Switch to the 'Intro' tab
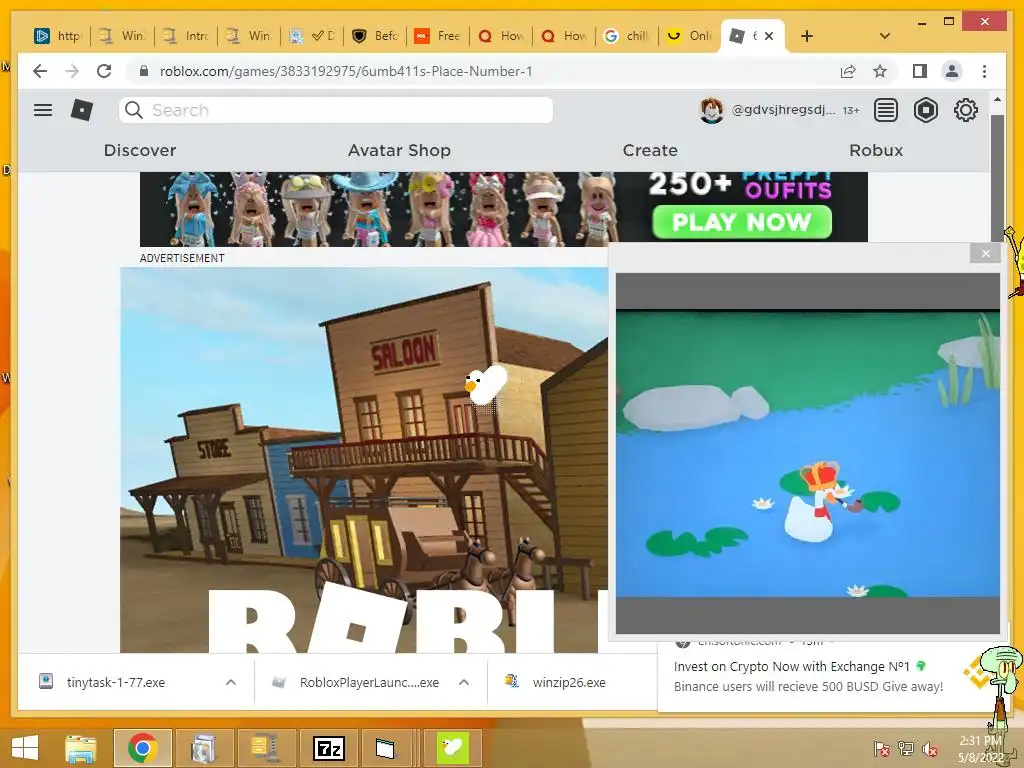The image size is (1024, 768). click(187, 36)
